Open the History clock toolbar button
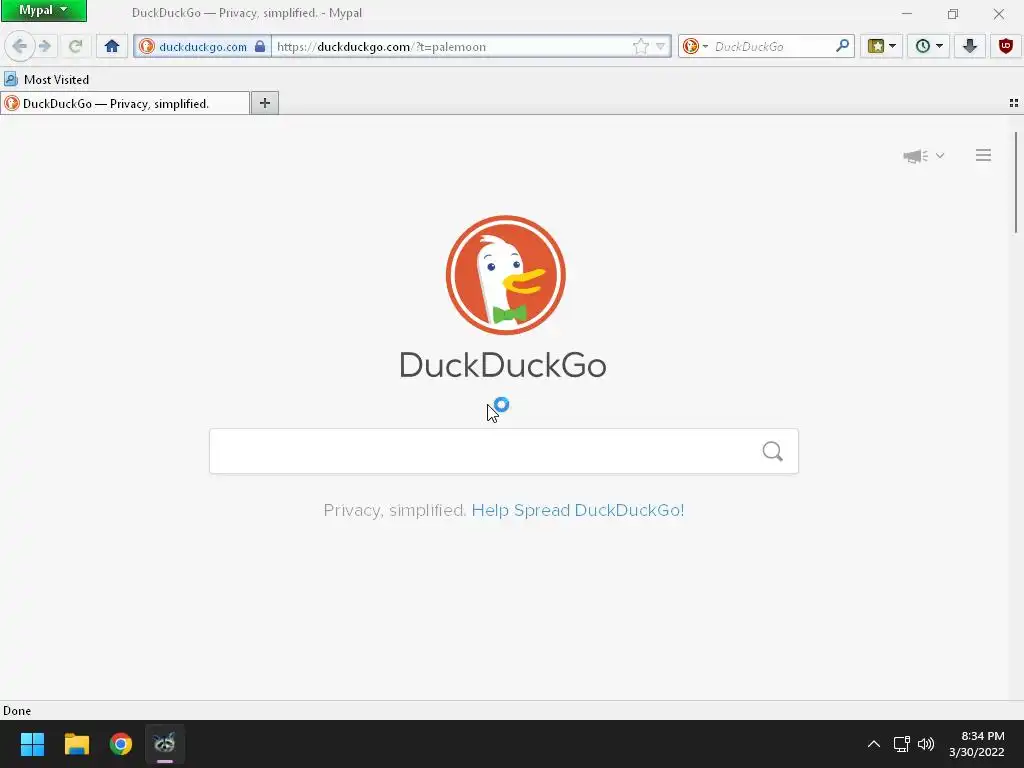 pyautogui.click(x=928, y=46)
